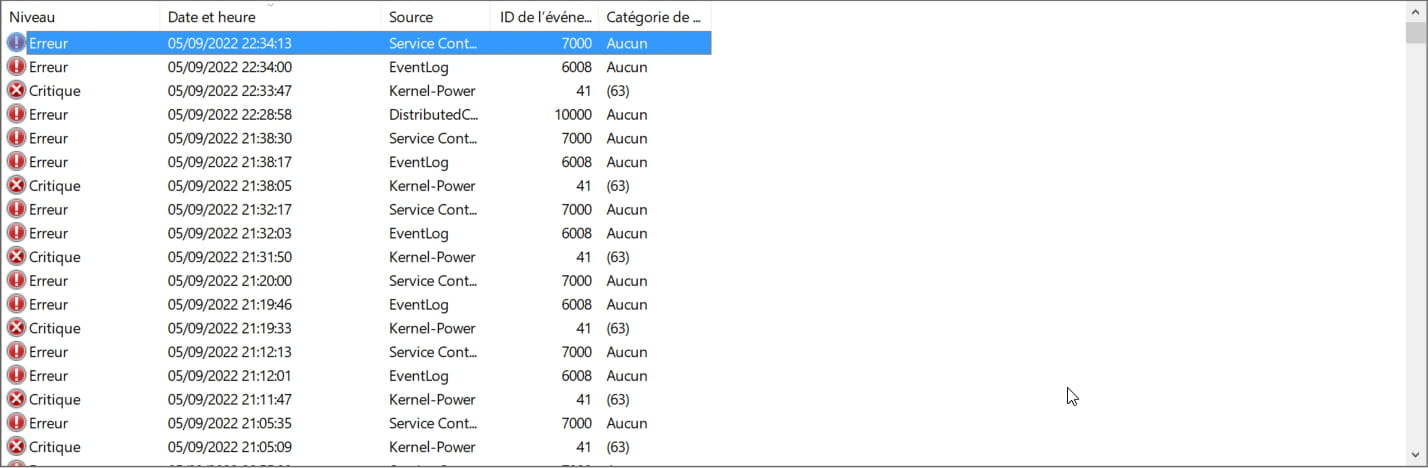This screenshot has width=1428, height=468.
Task: Select the date cell 05/09/2022 22:34:00
Action: click(229, 67)
